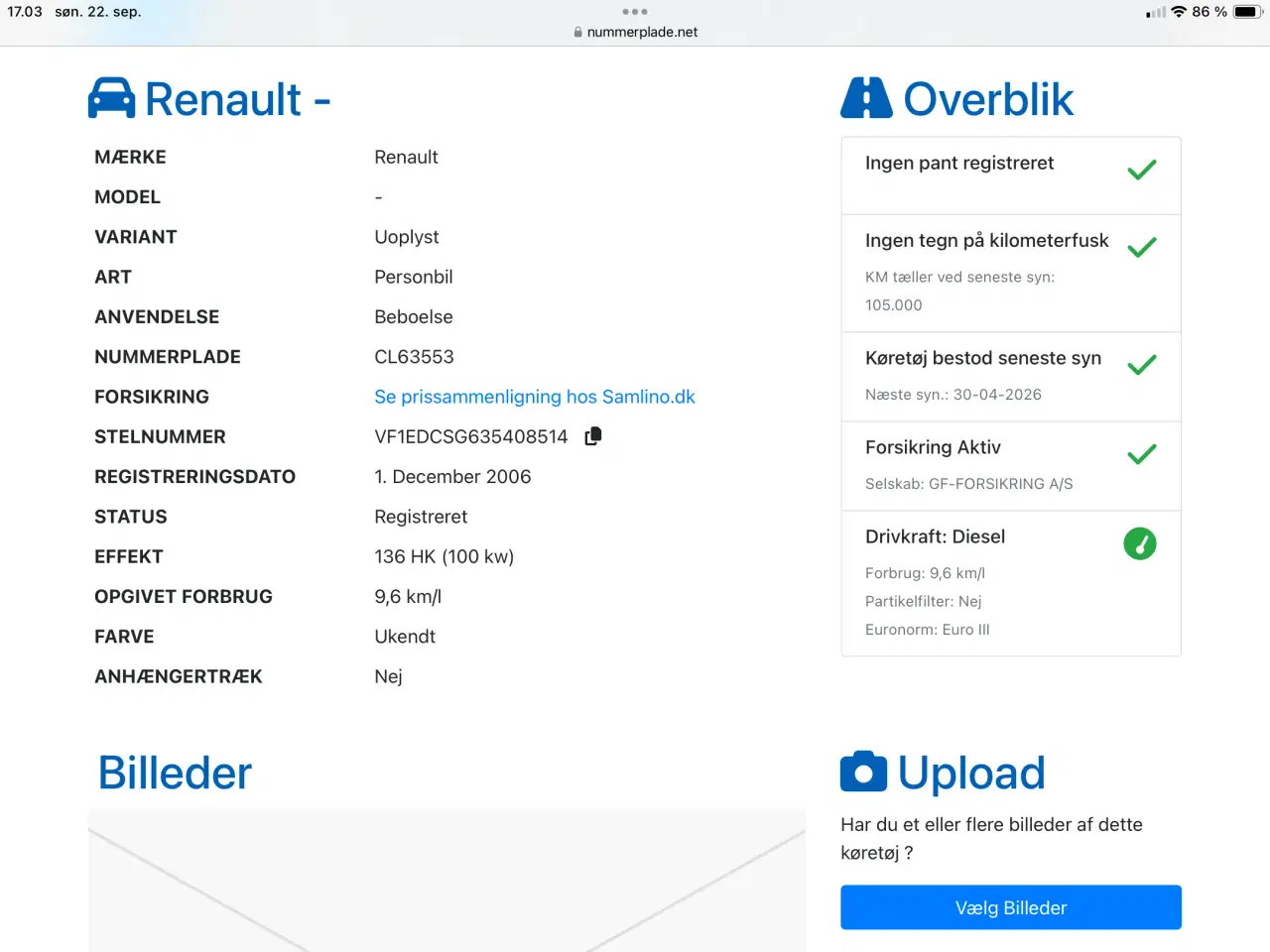Click the road icon next to Overblik

coord(866,98)
